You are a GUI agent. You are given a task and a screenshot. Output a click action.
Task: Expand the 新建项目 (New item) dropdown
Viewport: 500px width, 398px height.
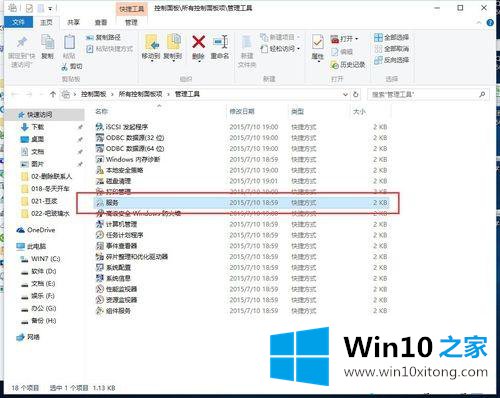(298, 37)
